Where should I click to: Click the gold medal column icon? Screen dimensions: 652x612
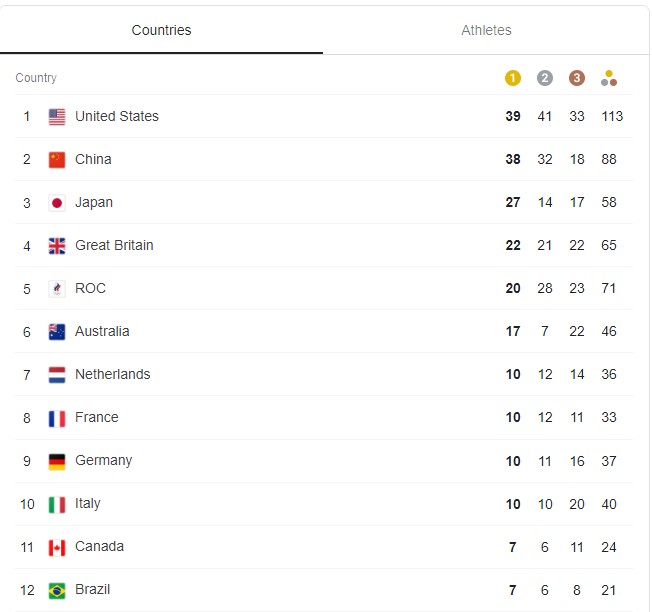(x=513, y=78)
